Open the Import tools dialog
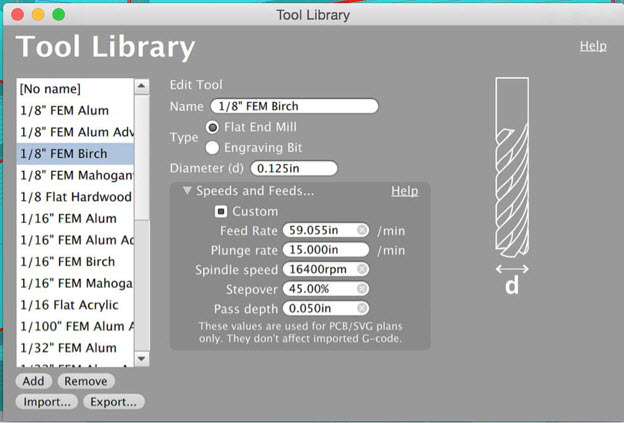The image size is (624, 423). (43, 402)
